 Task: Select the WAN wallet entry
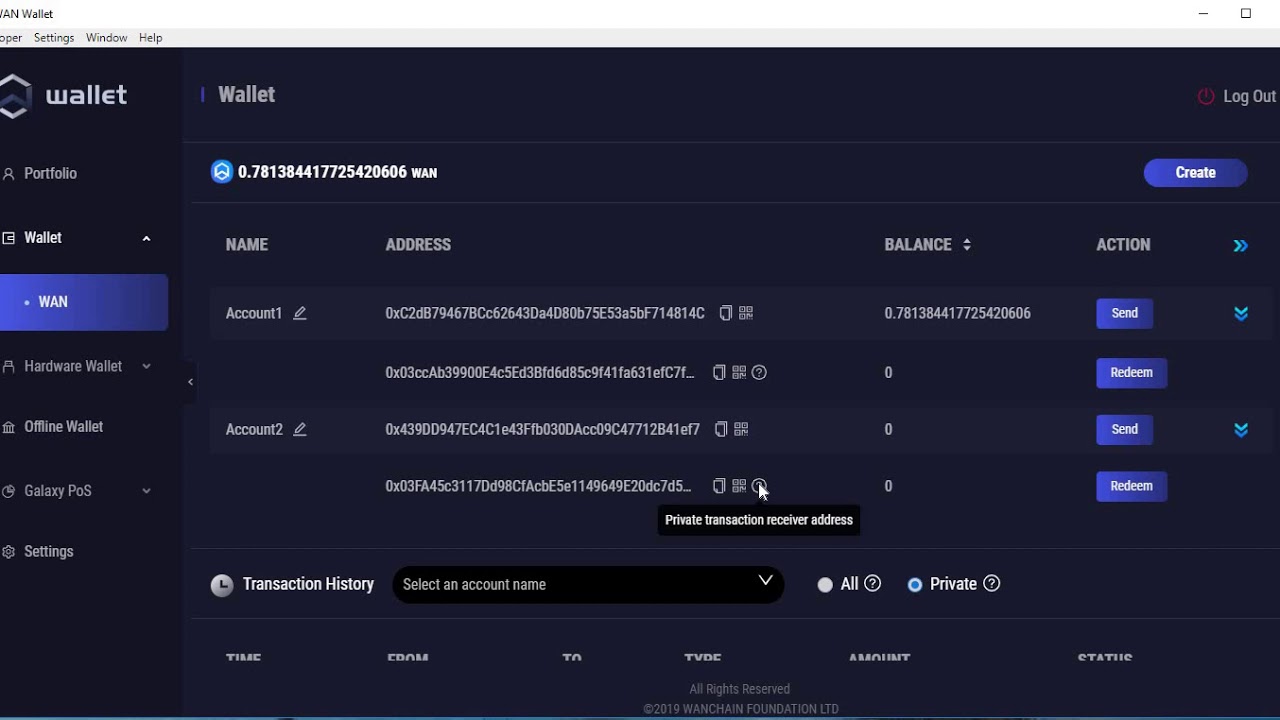point(84,302)
